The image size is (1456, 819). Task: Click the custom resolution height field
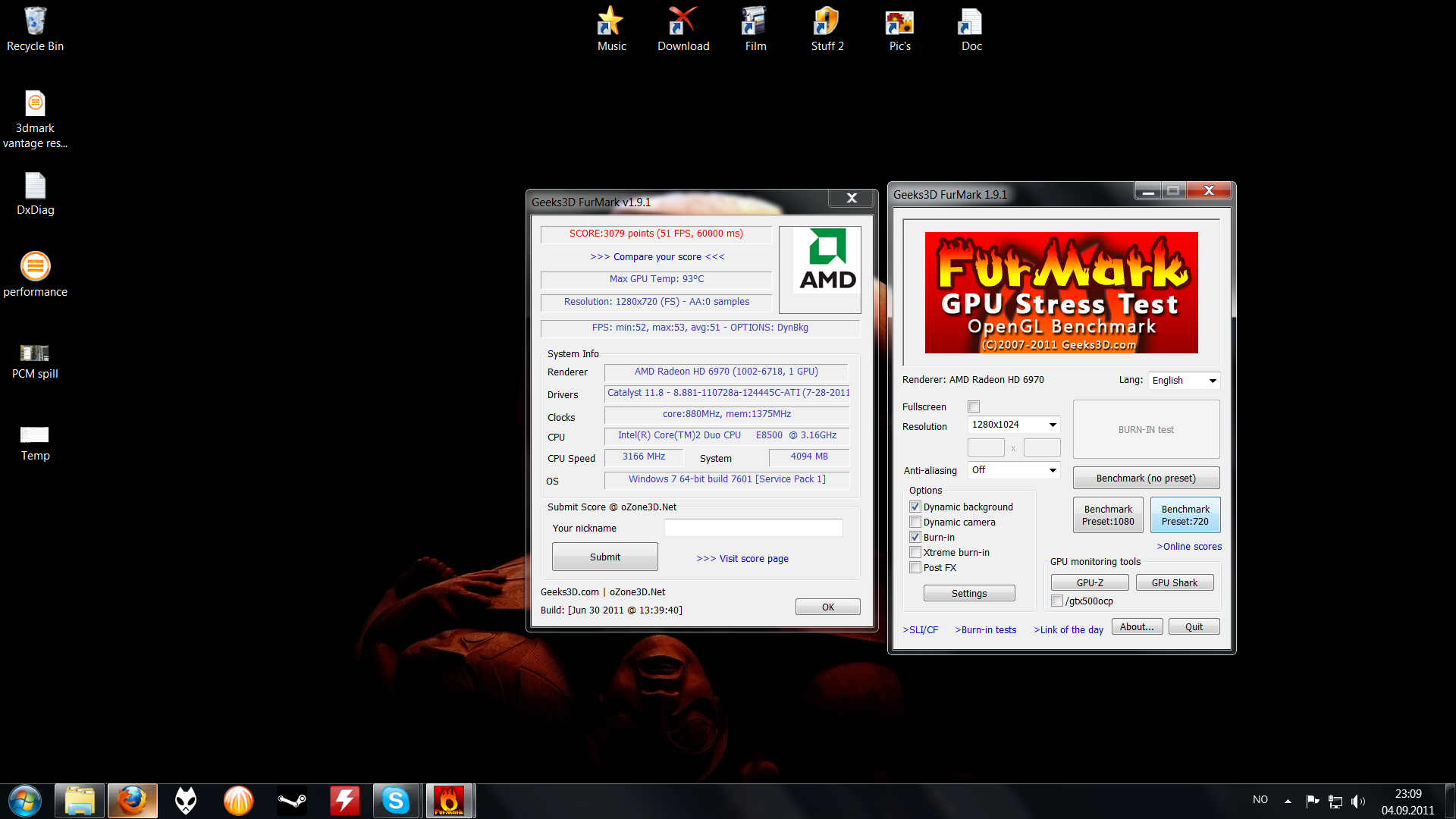1042,447
